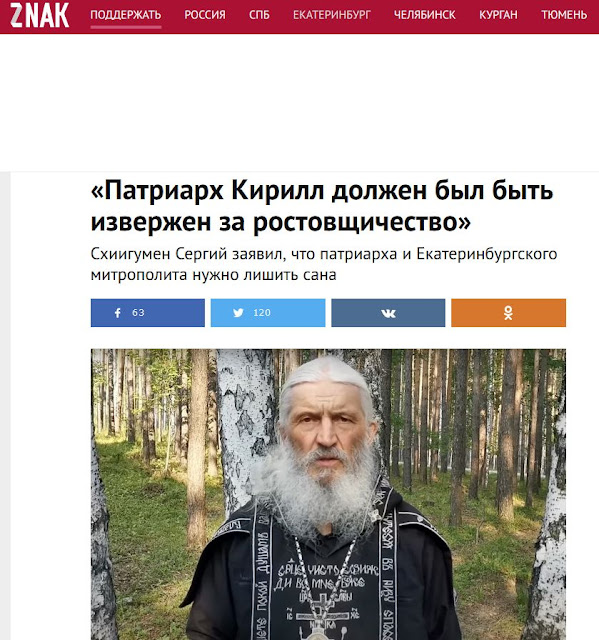599x640 pixels.
Task: Open the КУРГАН section
Action: 498,15
